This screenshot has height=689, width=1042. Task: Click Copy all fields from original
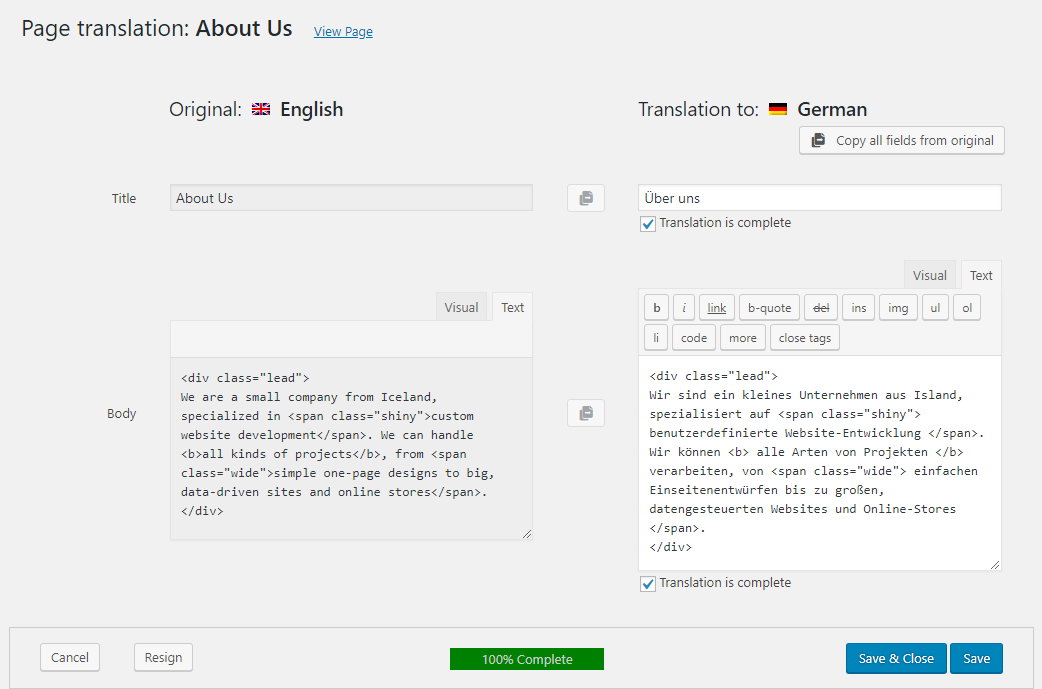pos(901,140)
